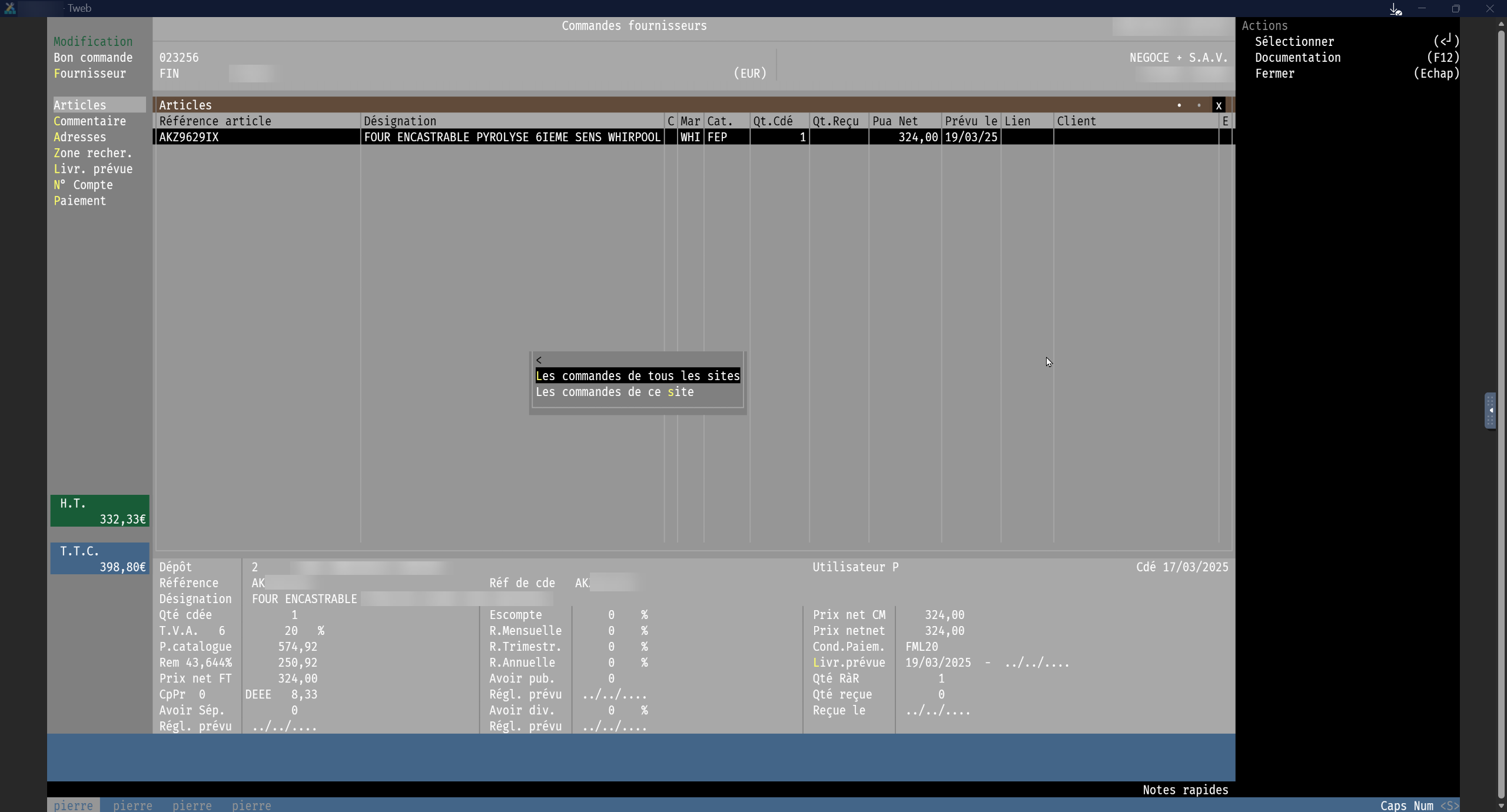Switch to the second pierre session tab
Image resolution: width=1507 pixels, height=812 pixels.
click(x=132, y=805)
